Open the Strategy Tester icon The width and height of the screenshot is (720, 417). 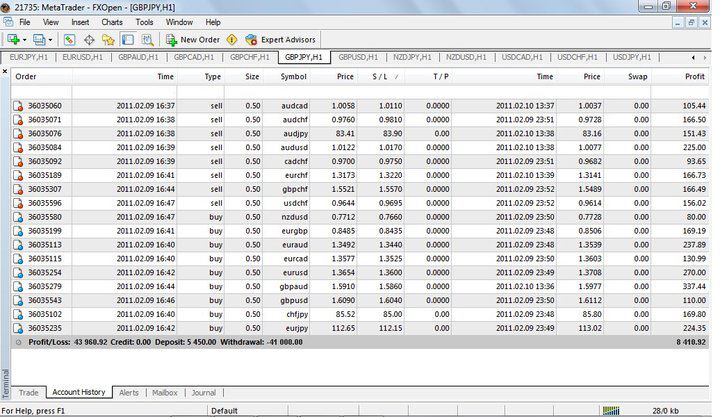tap(147, 40)
